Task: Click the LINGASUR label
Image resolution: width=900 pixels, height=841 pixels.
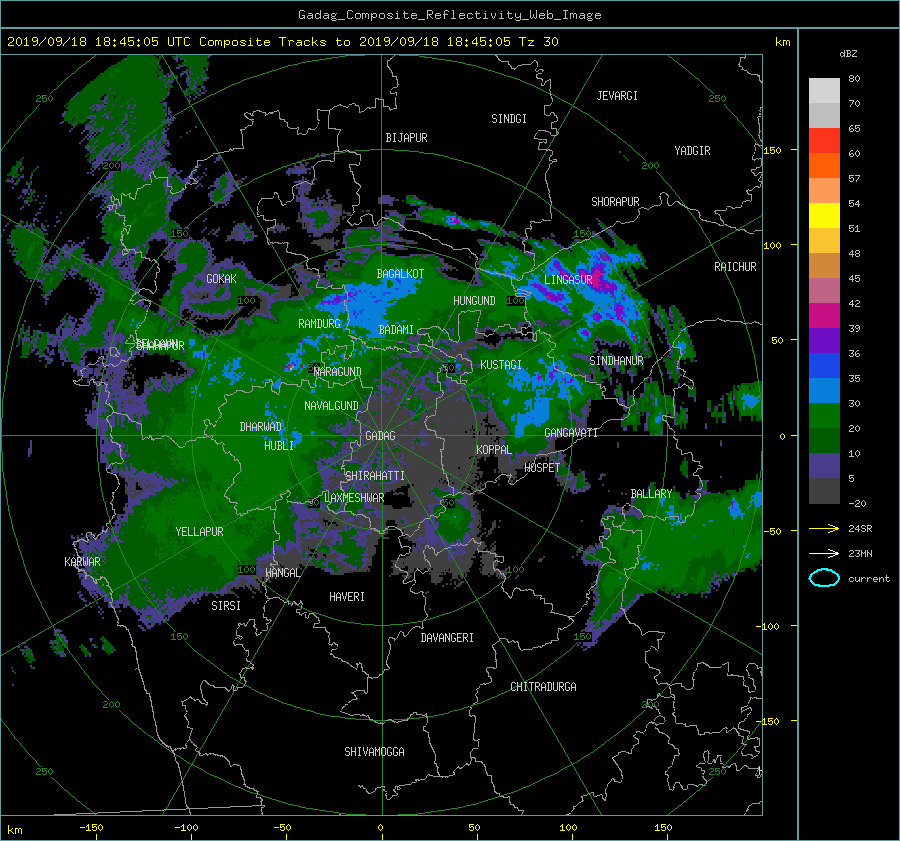Action: (x=568, y=280)
